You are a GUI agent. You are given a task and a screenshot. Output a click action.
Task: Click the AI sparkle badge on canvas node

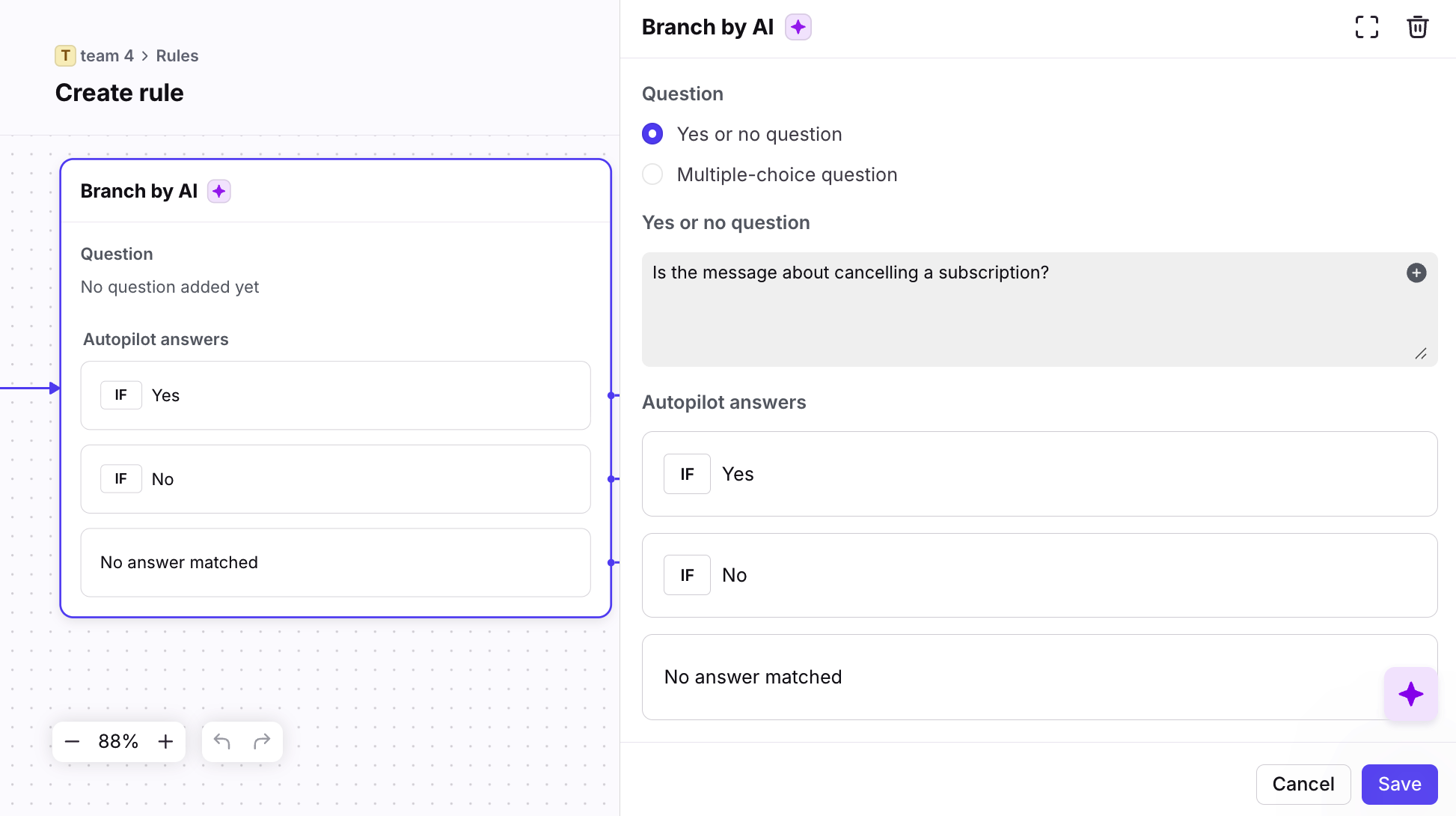(218, 191)
